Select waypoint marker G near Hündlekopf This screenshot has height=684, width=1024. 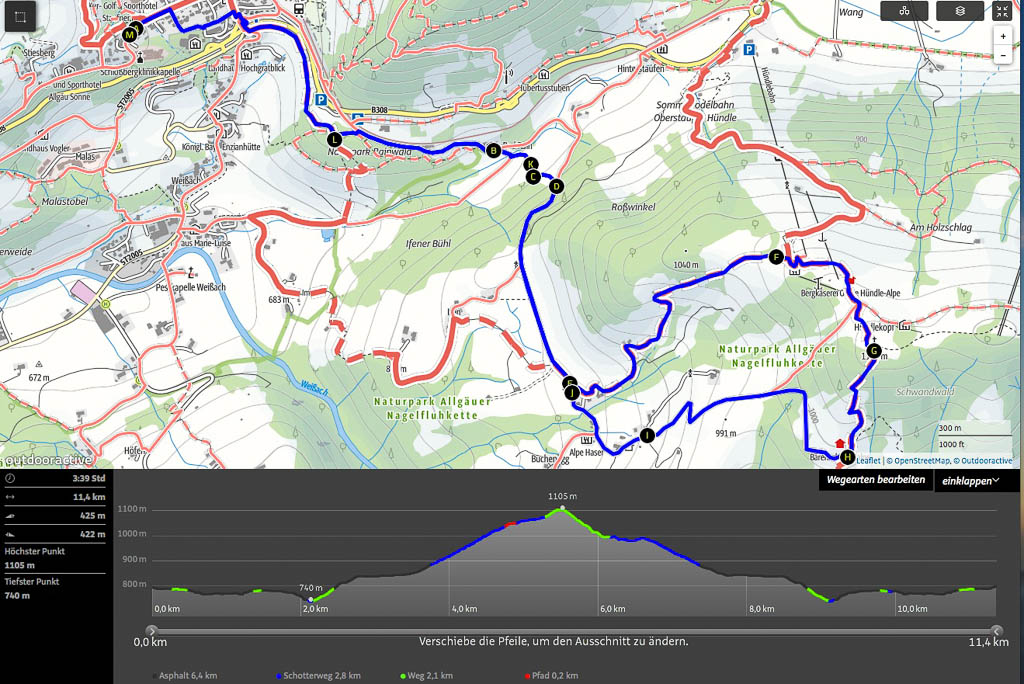pyautogui.click(x=874, y=351)
